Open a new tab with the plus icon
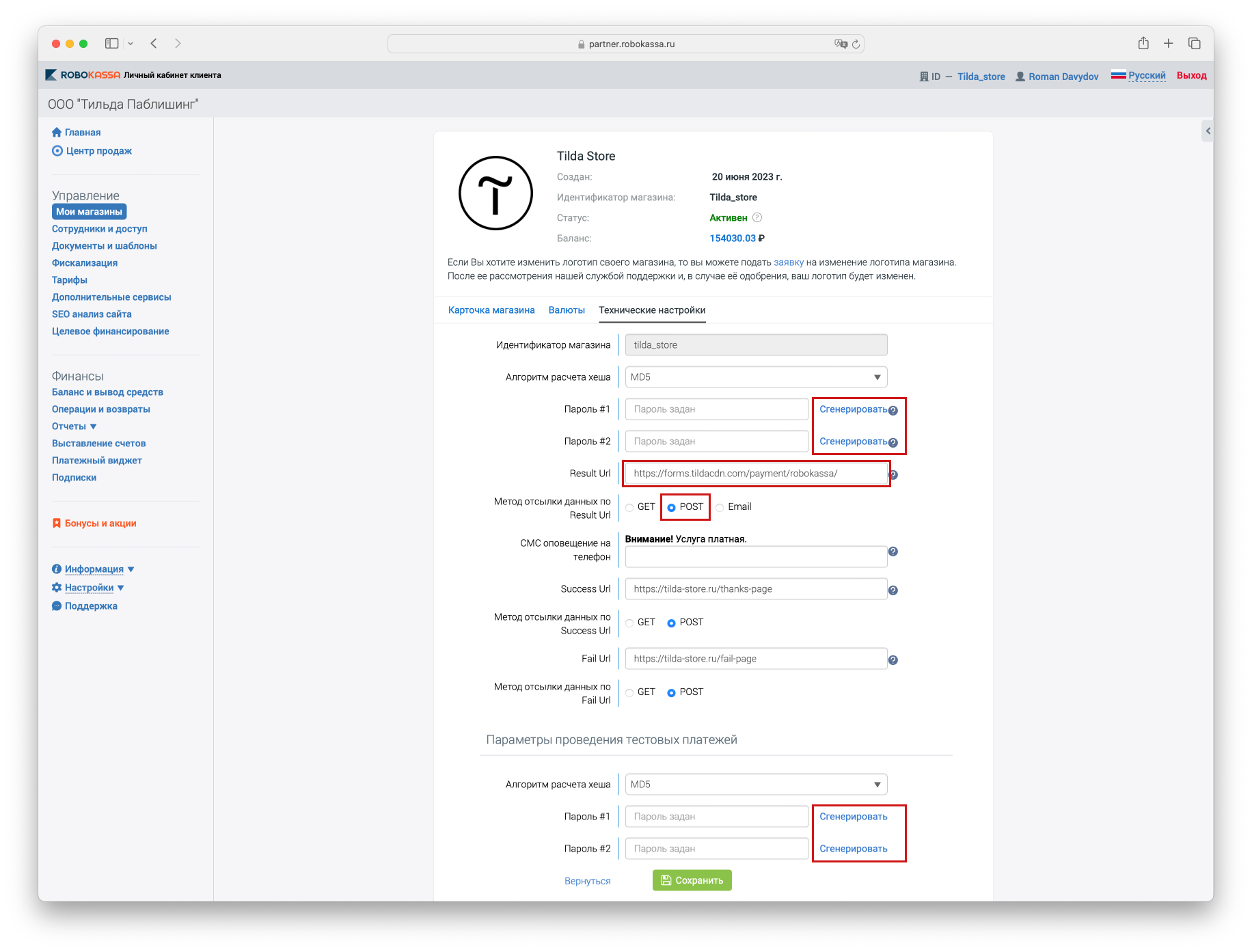This screenshot has height=952, width=1252. [1169, 43]
